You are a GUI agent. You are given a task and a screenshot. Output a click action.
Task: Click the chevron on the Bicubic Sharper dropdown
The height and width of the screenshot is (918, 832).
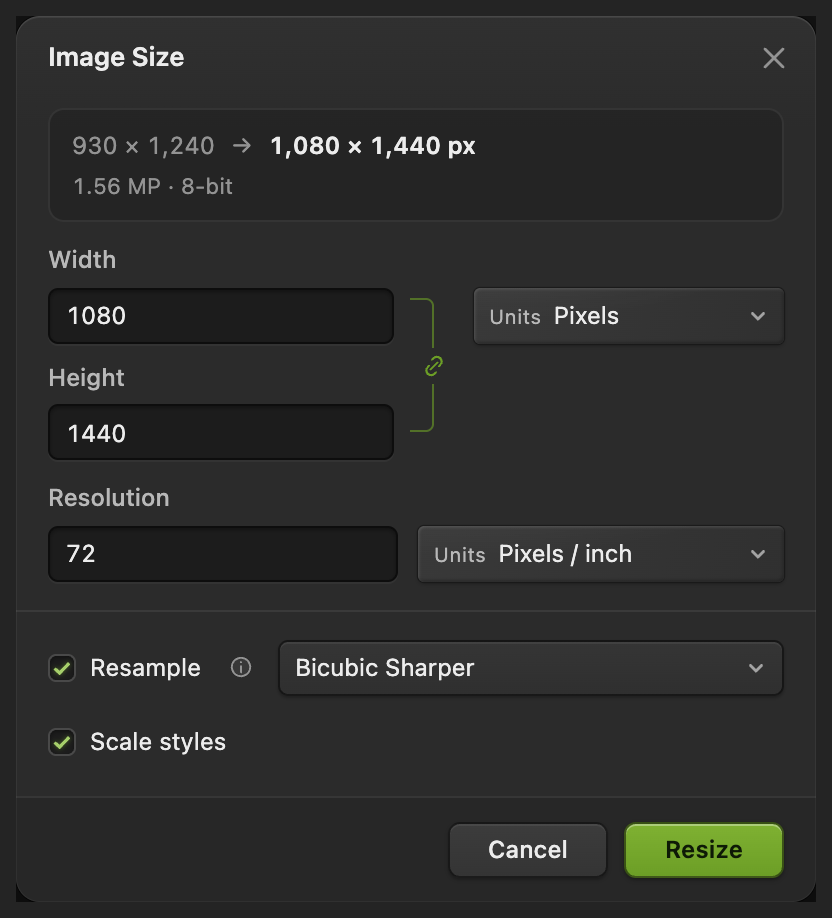click(x=756, y=668)
